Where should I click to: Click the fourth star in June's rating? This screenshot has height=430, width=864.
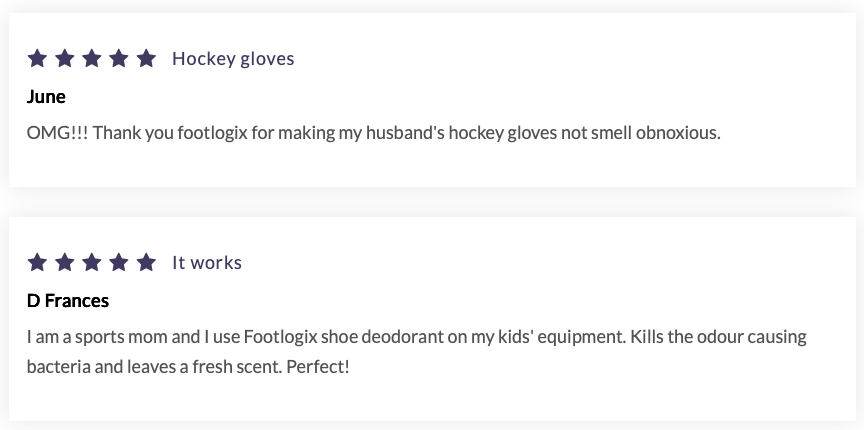[x=119, y=58]
